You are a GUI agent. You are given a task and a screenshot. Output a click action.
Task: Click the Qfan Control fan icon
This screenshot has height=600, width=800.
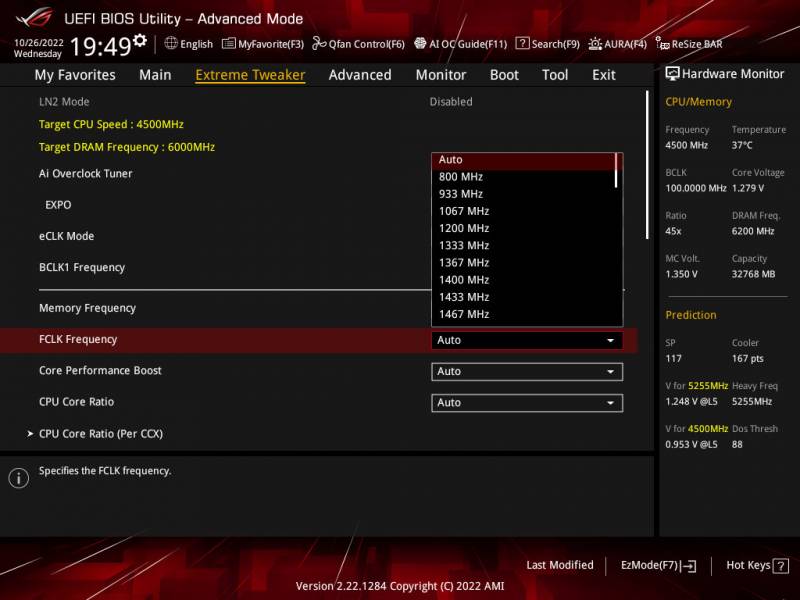(x=319, y=43)
